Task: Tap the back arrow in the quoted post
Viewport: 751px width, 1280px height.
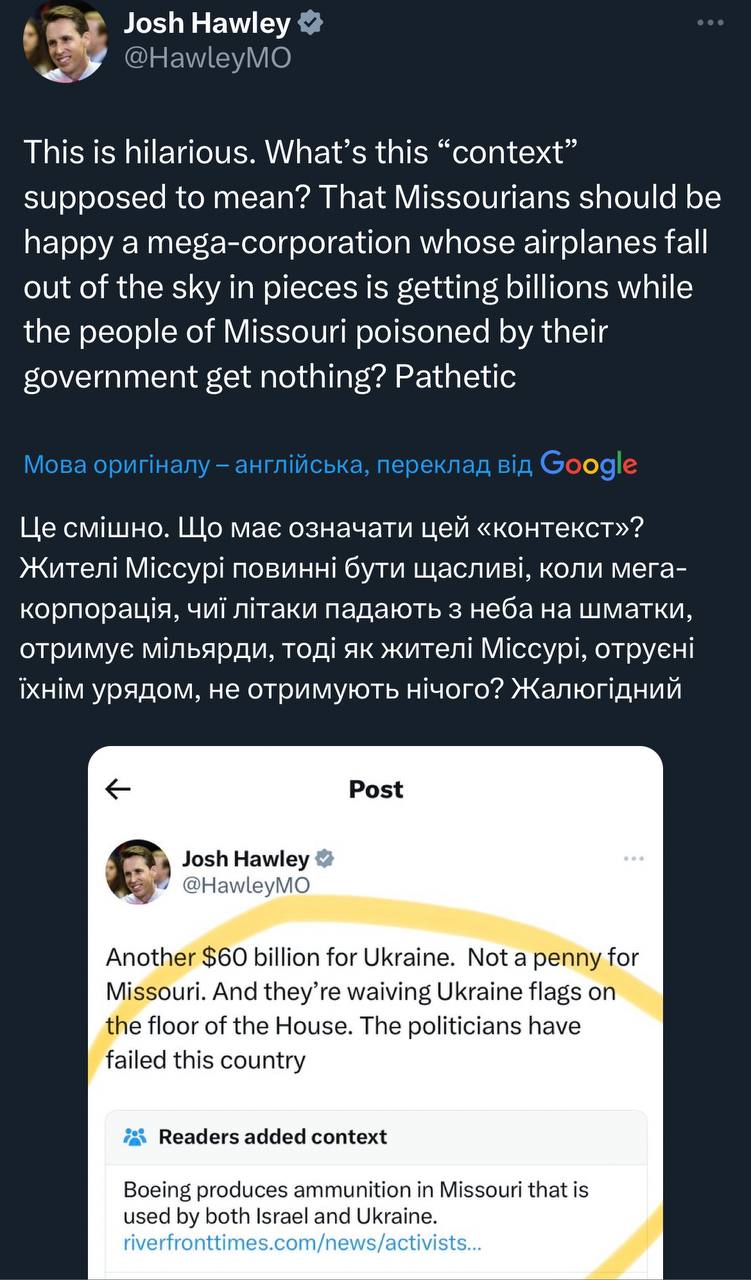Action: [118, 789]
